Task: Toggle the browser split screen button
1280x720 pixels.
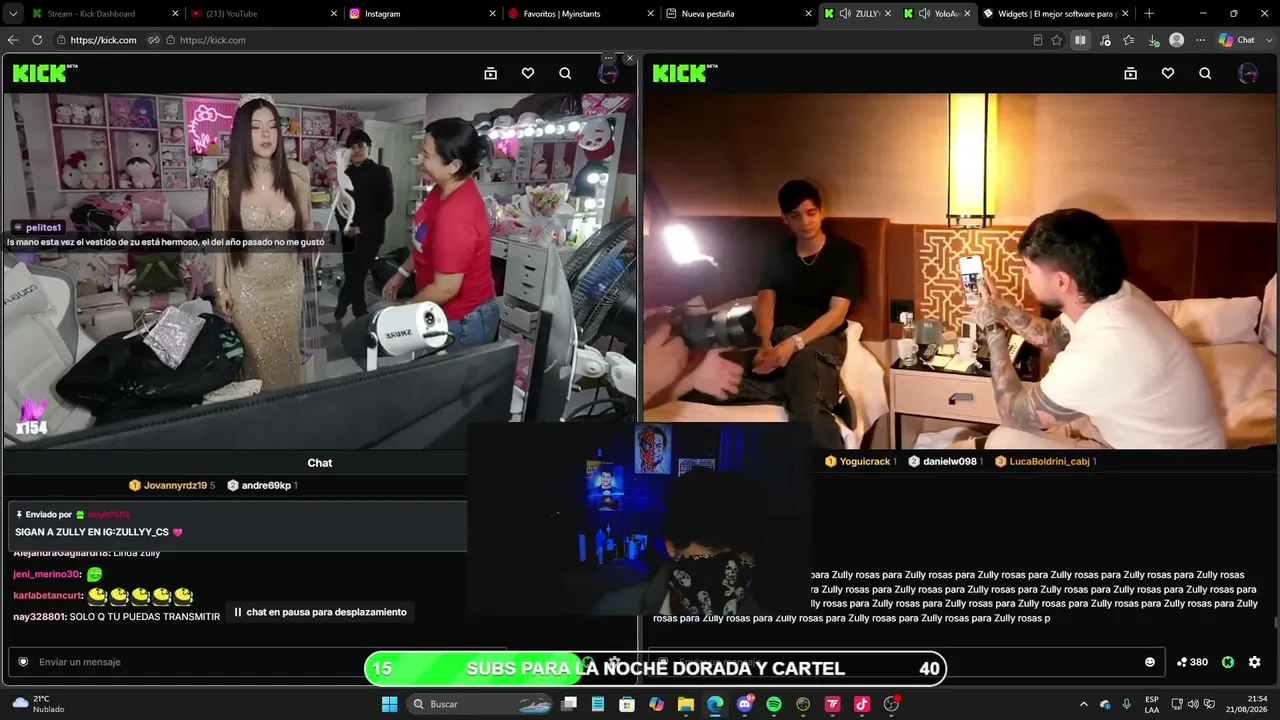Action: pos(1080,40)
